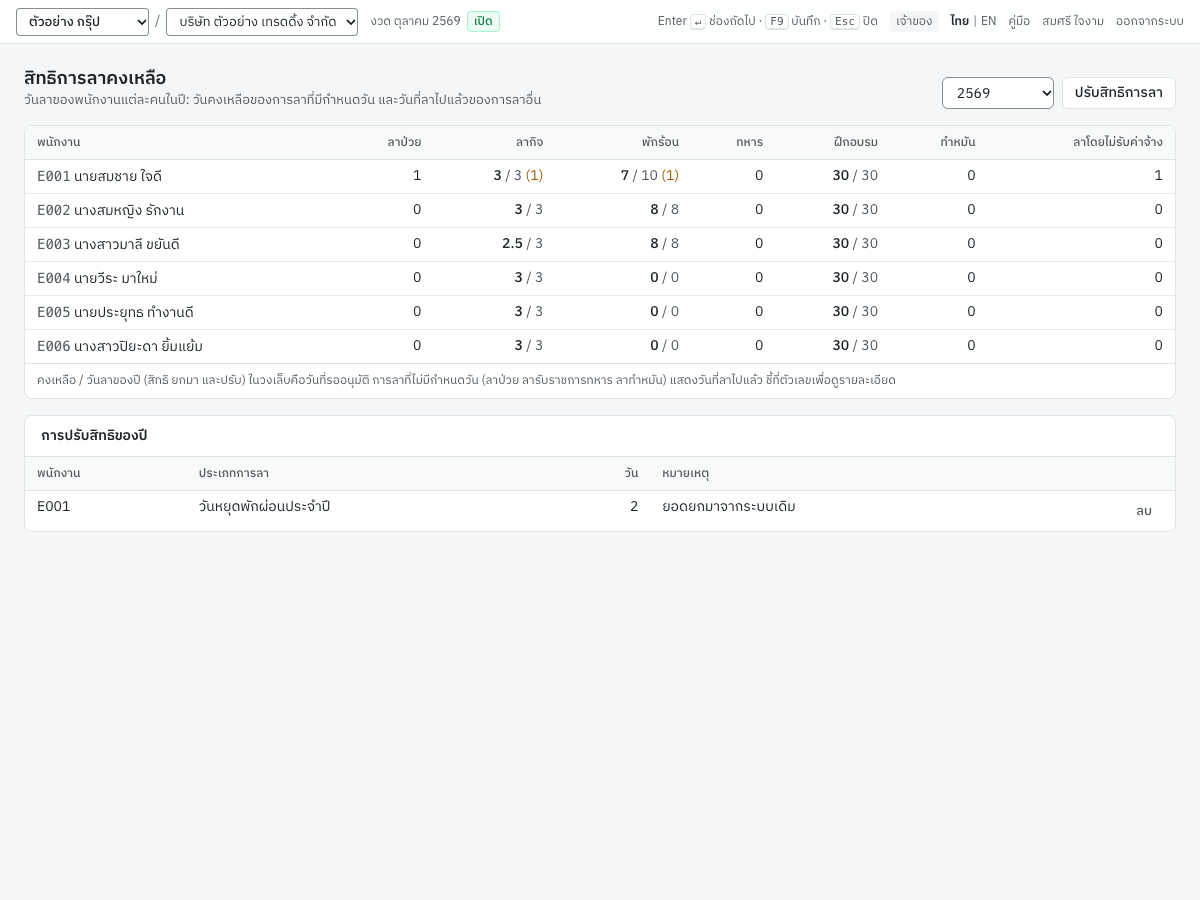The height and width of the screenshot is (900, 1200).
Task: Select employee row E001 นายสมชาย ใจดี
Action: [x=600, y=176]
